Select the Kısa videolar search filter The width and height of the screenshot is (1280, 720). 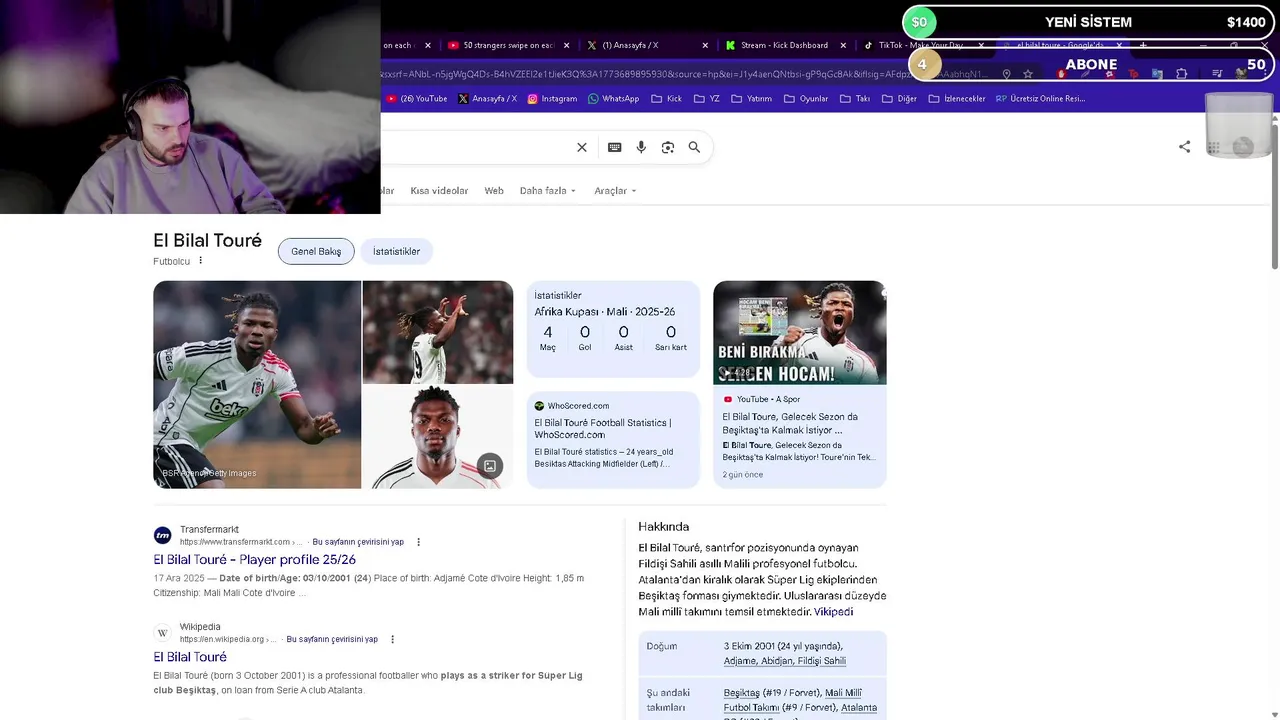tap(439, 191)
